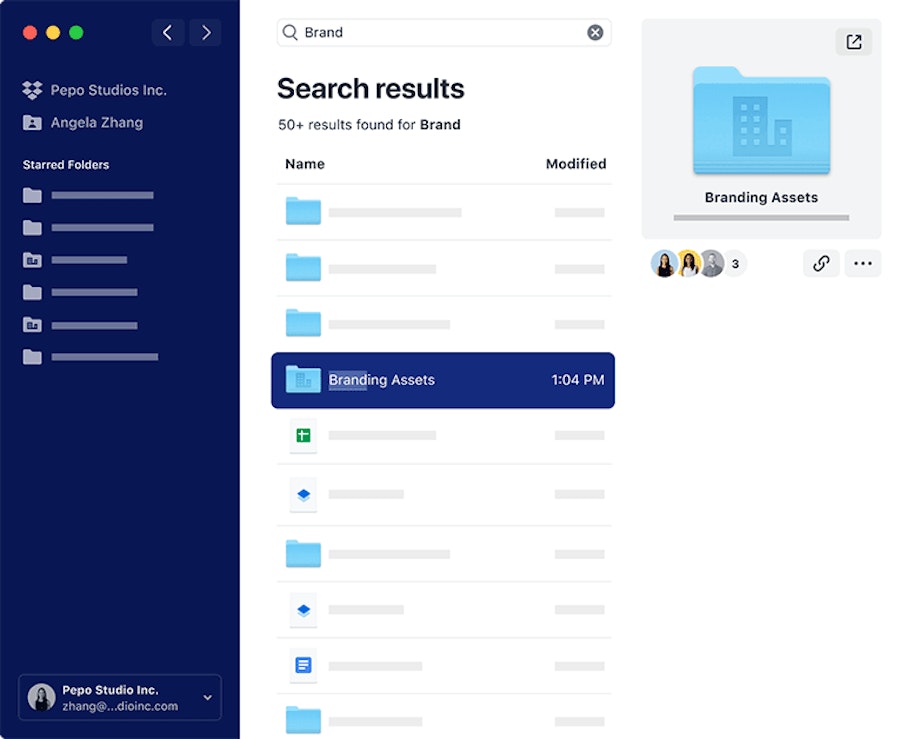Open Branding Assets in external window icon
This screenshot has height=739, width=900.
tap(854, 42)
